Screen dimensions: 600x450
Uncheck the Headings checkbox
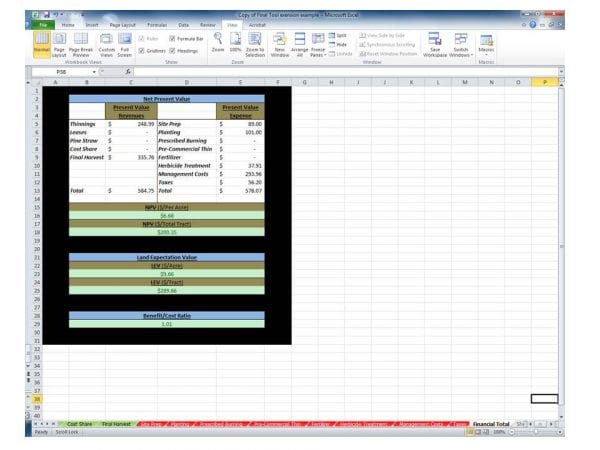point(172,49)
